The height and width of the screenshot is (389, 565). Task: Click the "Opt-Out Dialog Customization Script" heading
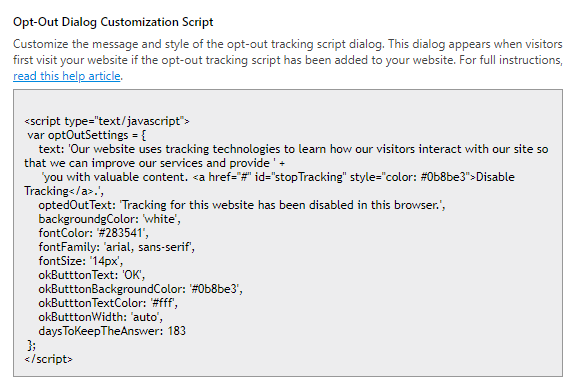[x=113, y=22]
